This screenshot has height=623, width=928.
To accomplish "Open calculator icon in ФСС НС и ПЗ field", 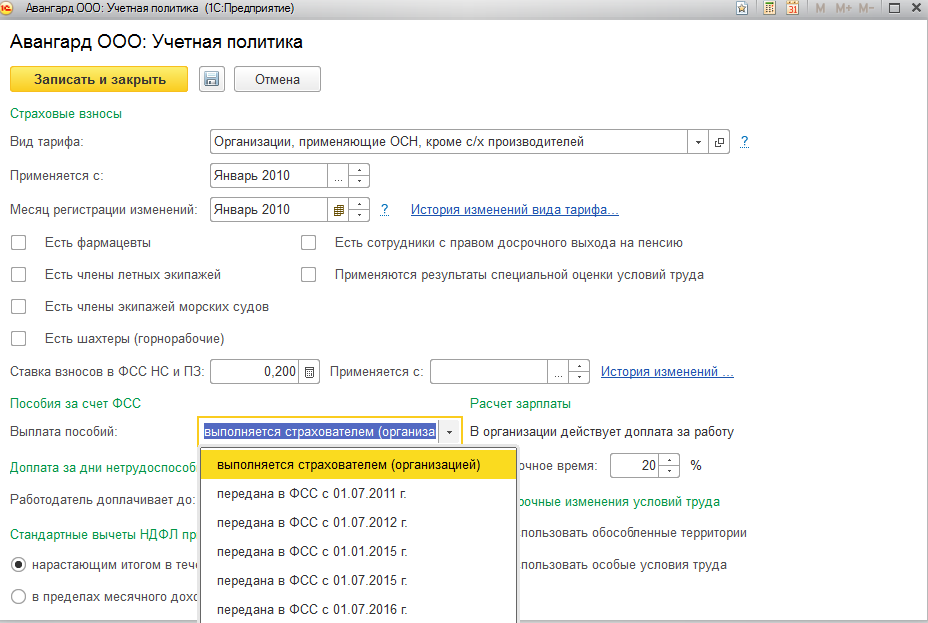I will click(x=309, y=372).
